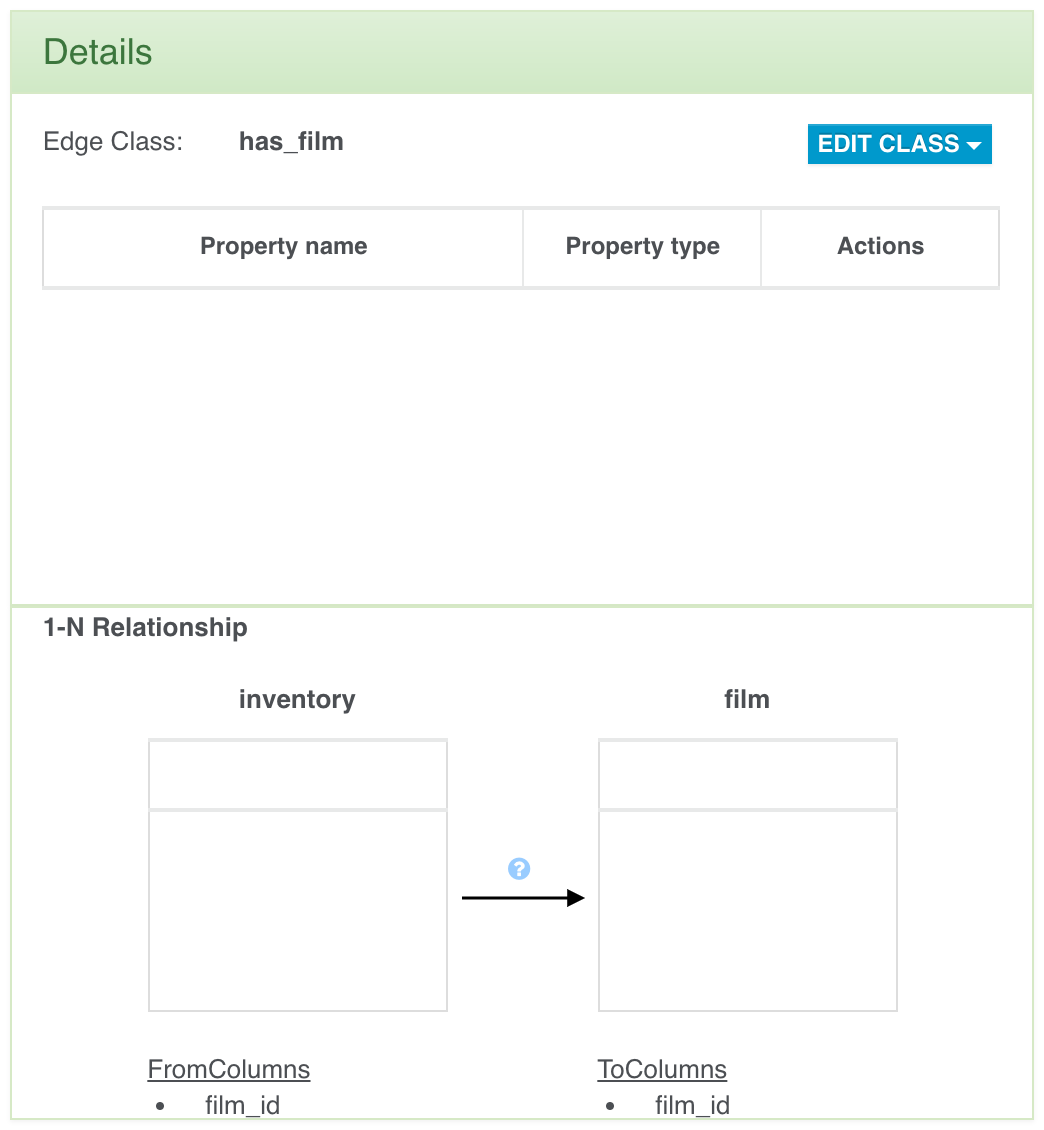Click the Details panel heading
The image size is (1044, 1130).
coord(98,52)
